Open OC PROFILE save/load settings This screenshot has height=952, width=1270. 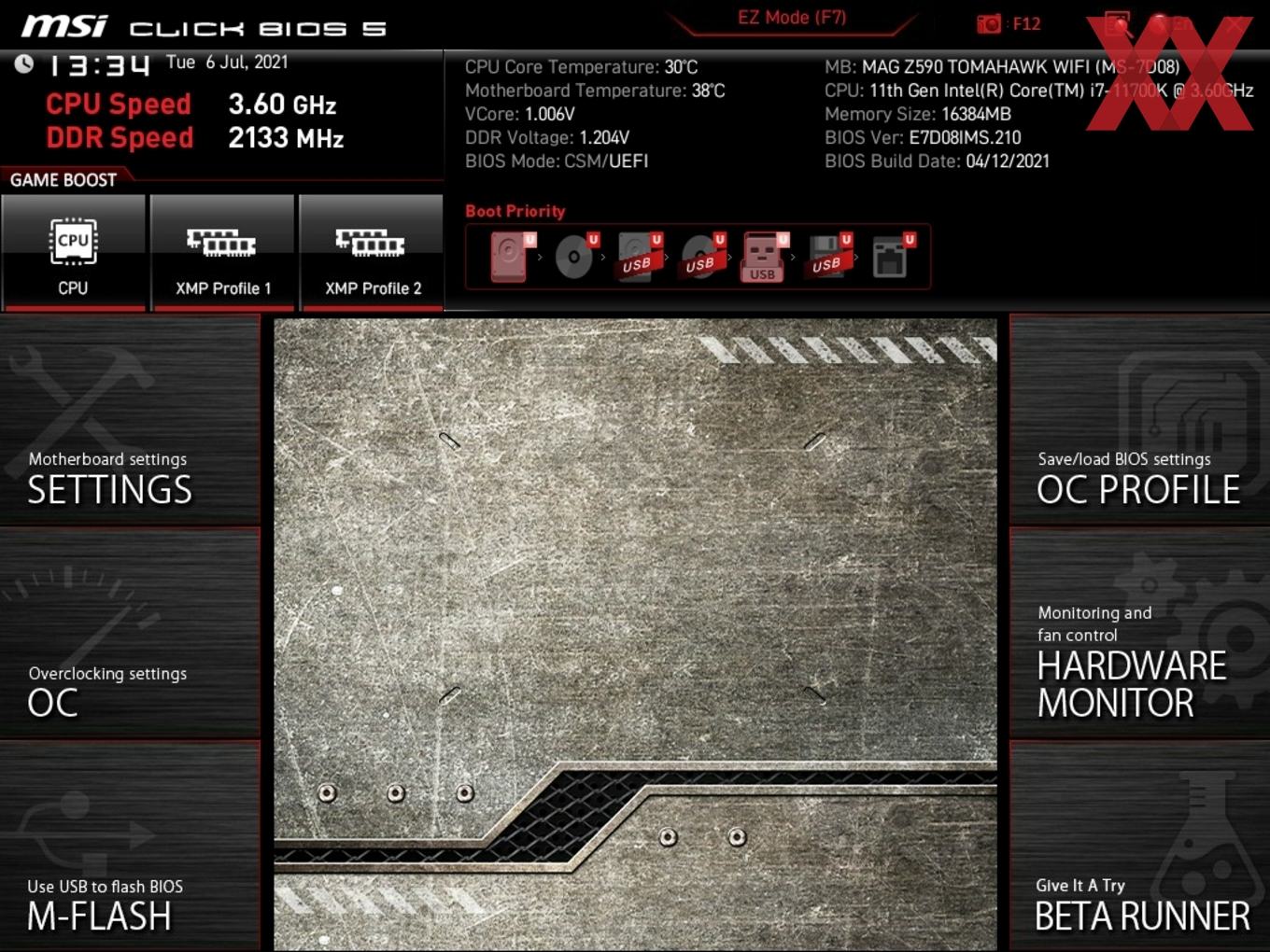pyautogui.click(x=1139, y=420)
